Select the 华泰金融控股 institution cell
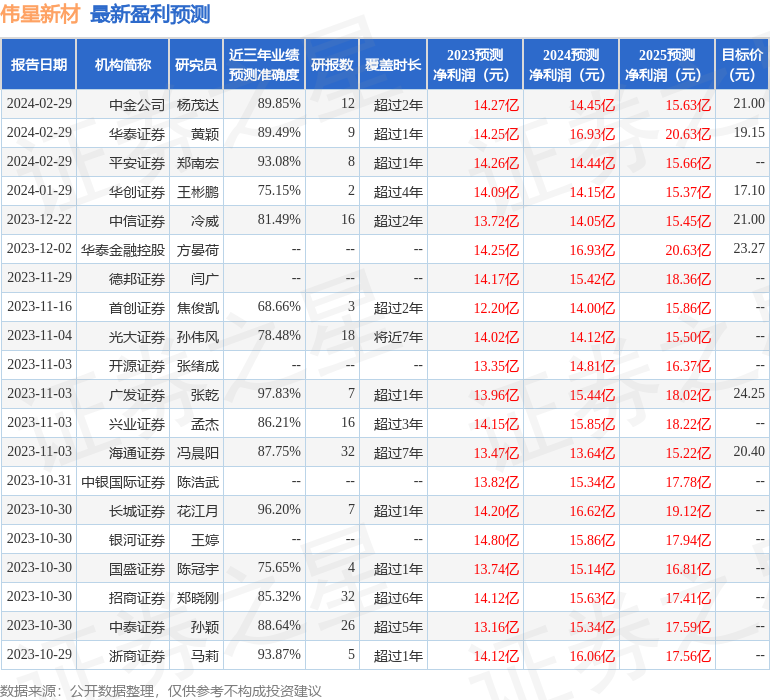770x700 pixels. pos(123,250)
